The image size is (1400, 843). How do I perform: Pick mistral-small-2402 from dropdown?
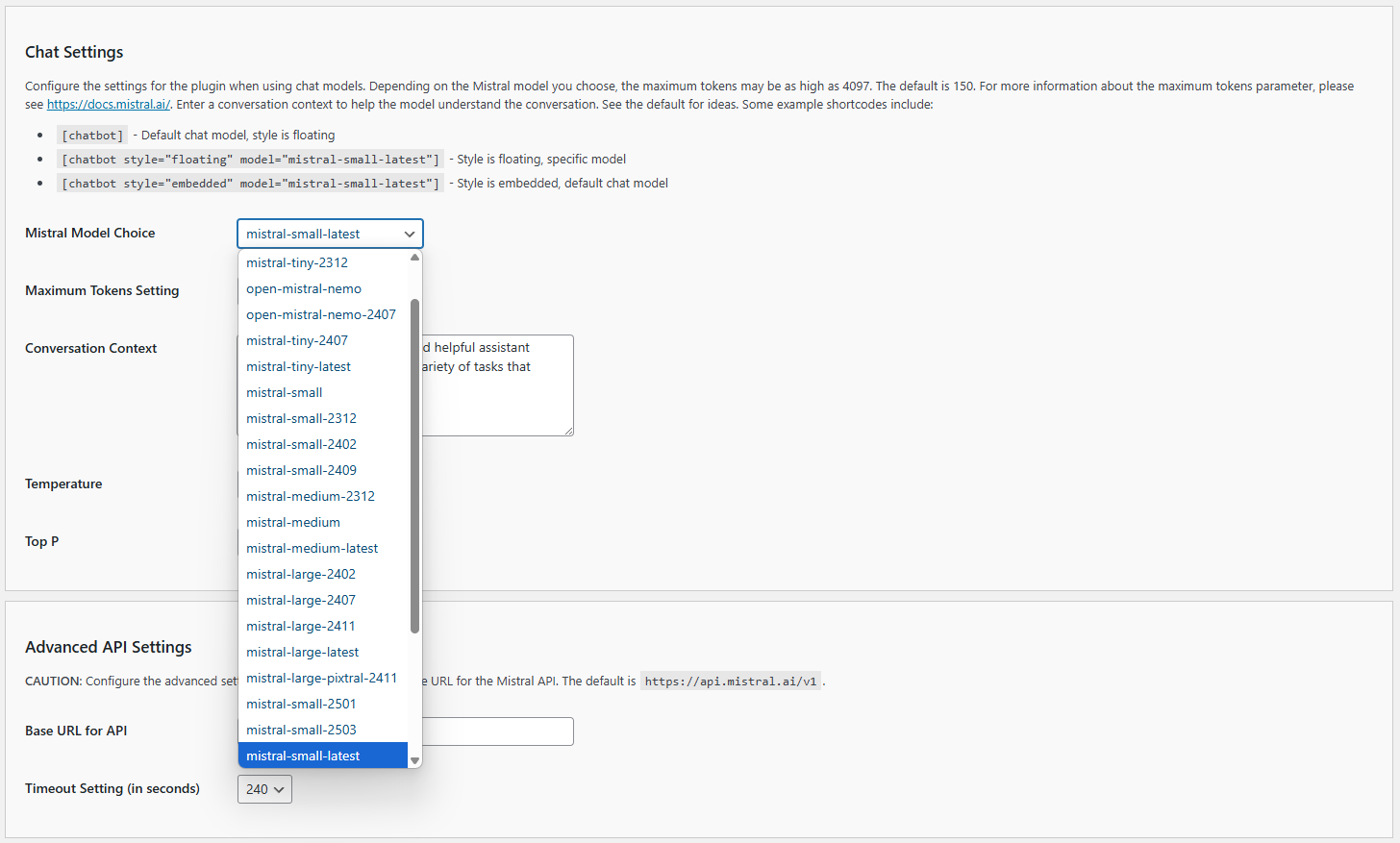[323, 444]
